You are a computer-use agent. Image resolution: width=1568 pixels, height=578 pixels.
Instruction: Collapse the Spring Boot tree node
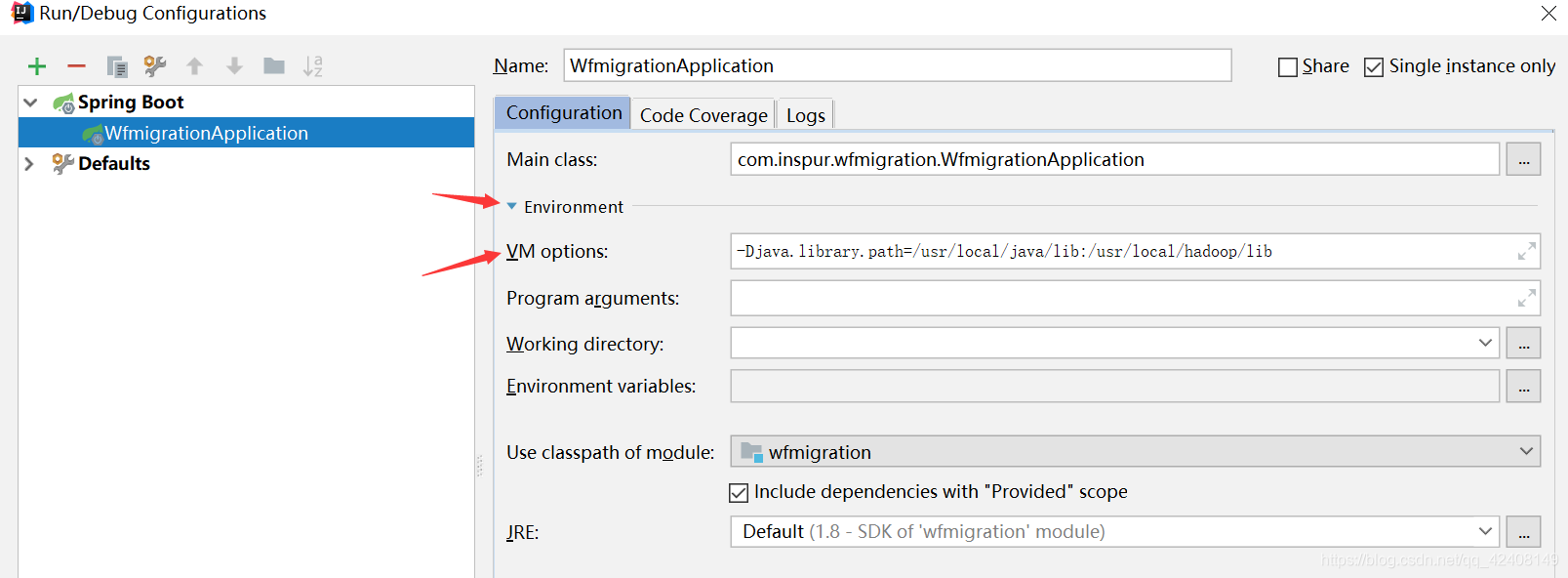30,103
